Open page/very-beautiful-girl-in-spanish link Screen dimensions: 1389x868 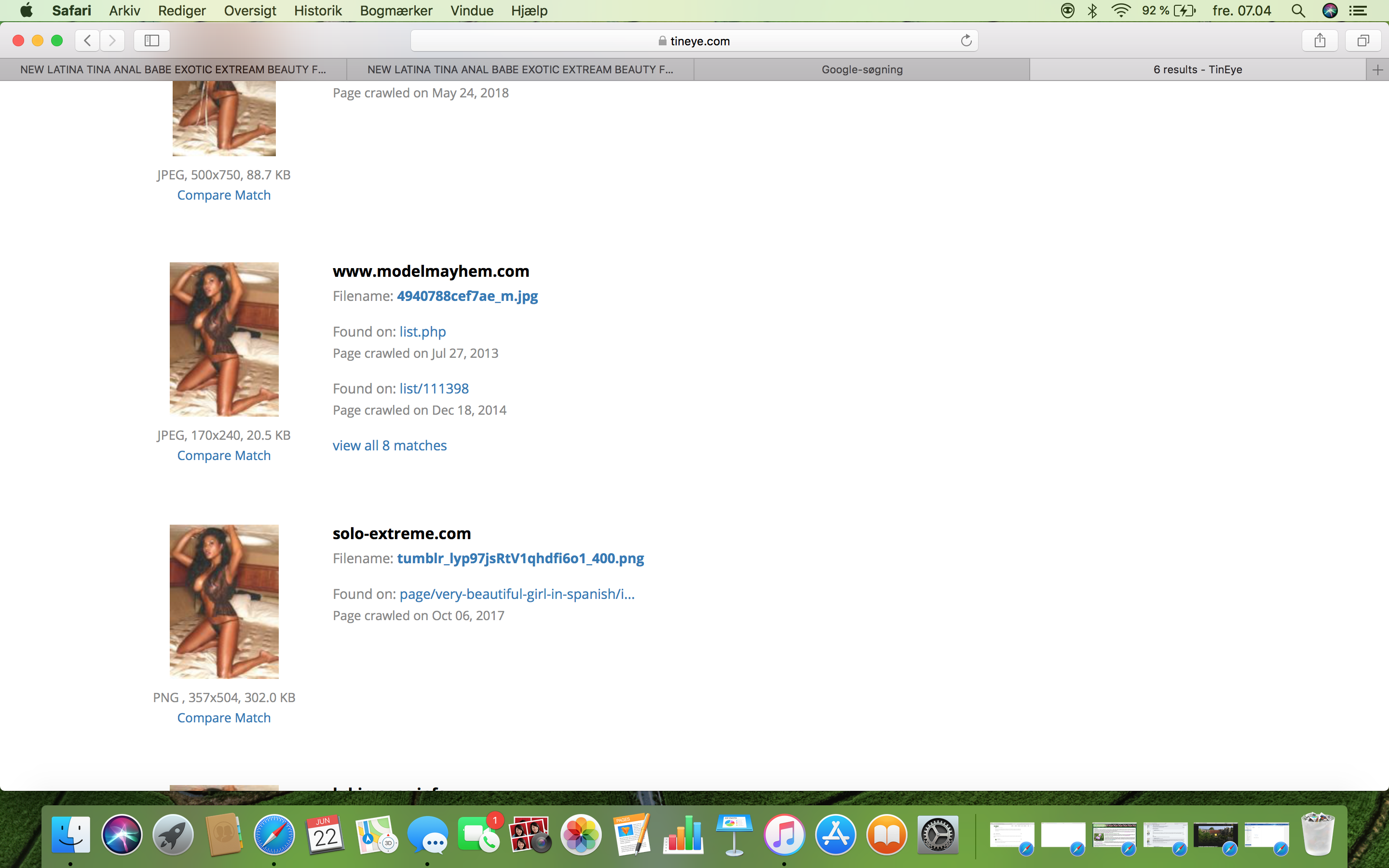pyautogui.click(x=517, y=594)
